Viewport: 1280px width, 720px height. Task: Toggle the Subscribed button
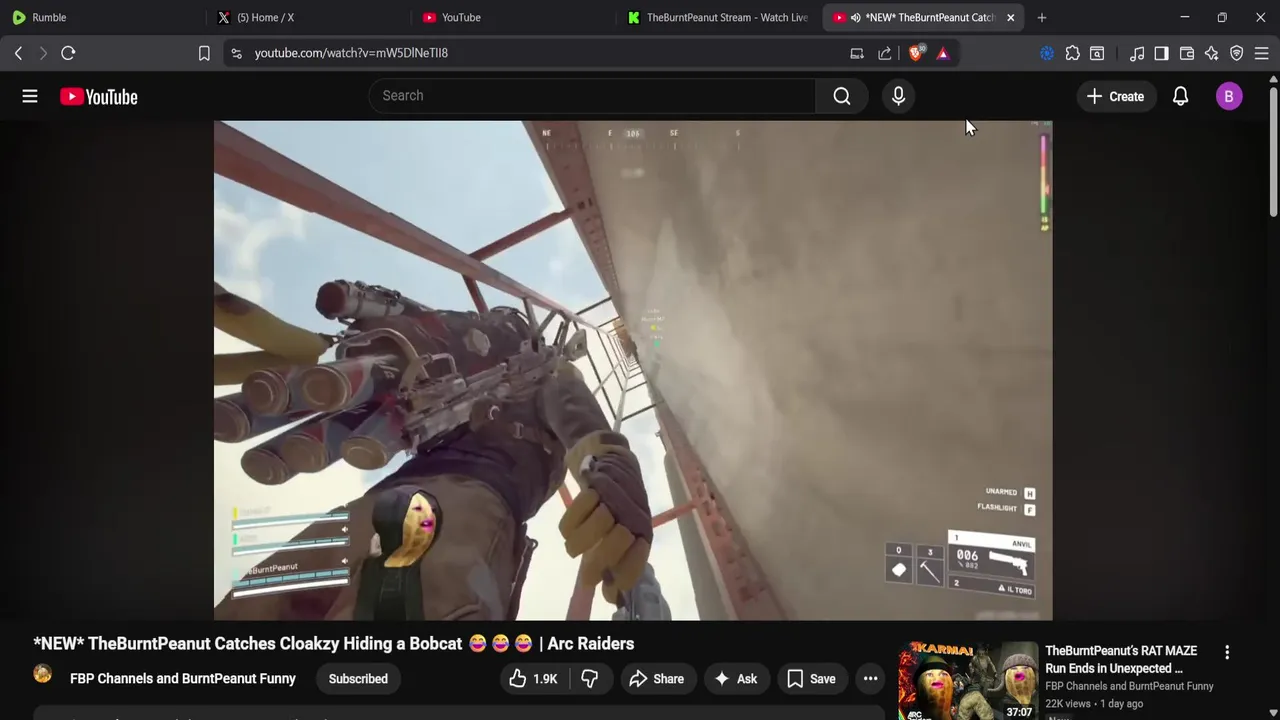pos(358,679)
